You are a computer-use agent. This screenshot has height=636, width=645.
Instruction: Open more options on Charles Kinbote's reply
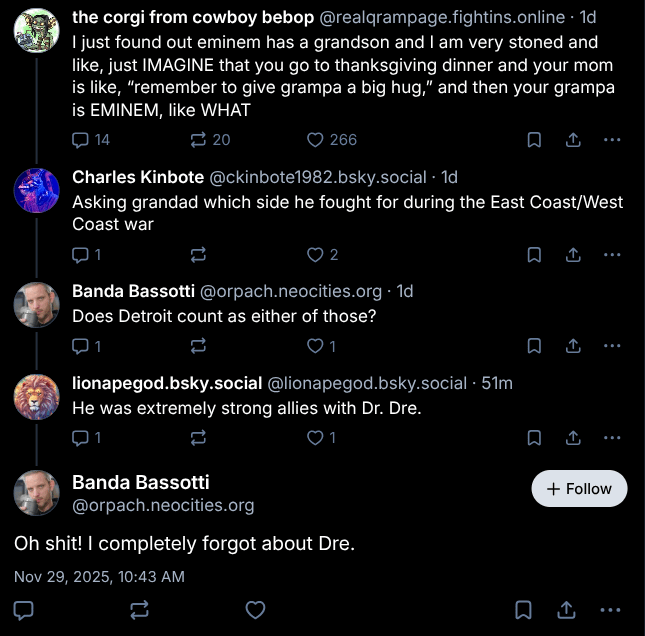click(x=612, y=255)
